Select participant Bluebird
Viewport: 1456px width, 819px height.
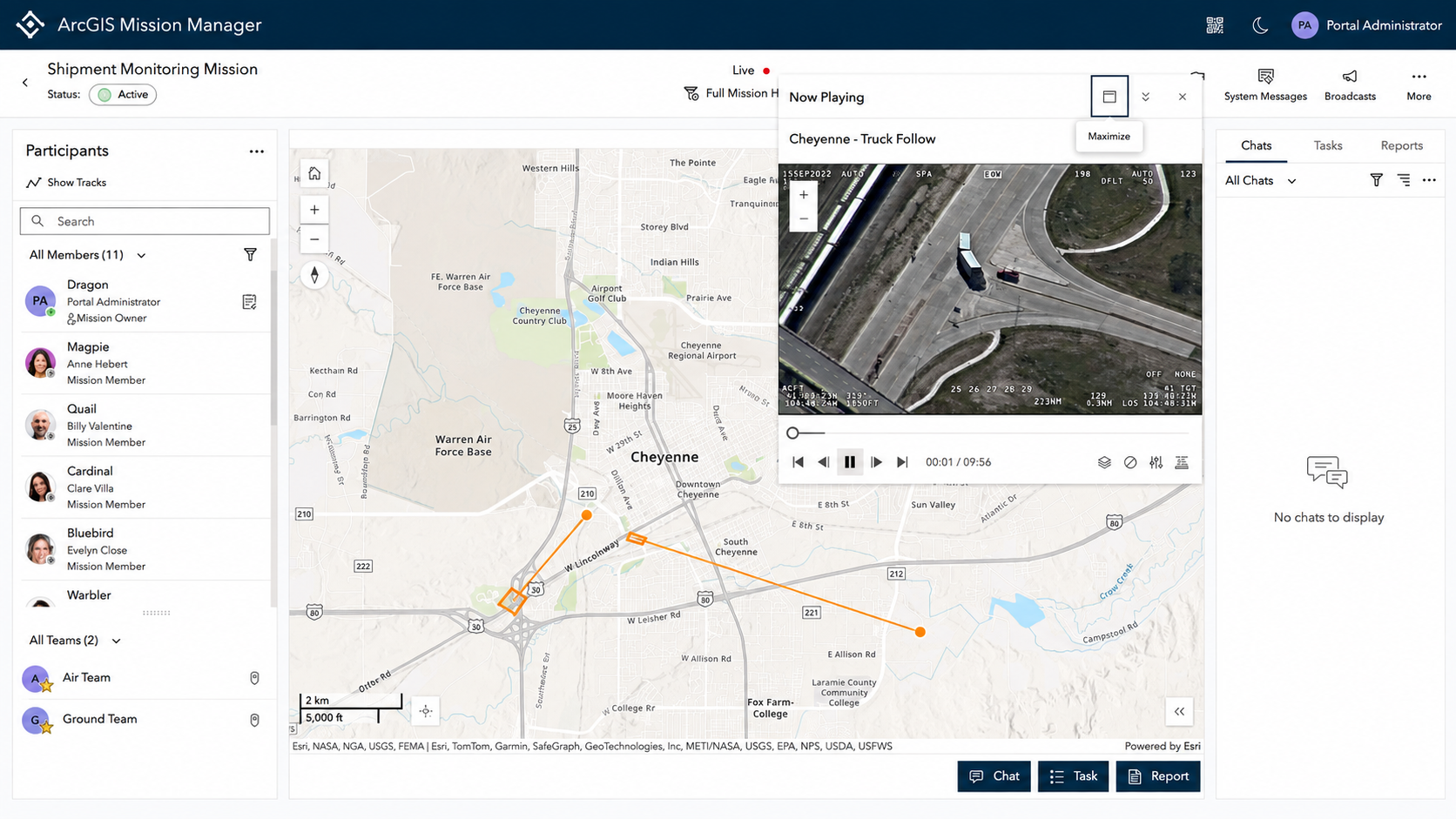tap(145, 549)
